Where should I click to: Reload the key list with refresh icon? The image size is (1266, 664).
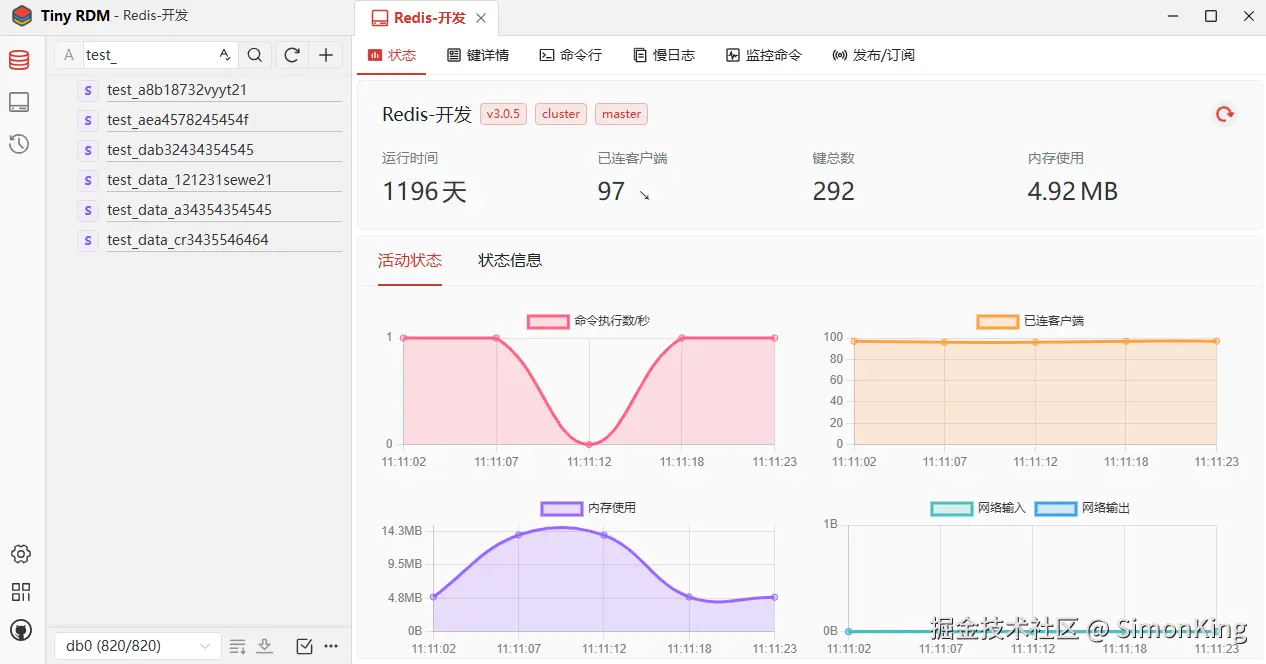click(x=291, y=55)
